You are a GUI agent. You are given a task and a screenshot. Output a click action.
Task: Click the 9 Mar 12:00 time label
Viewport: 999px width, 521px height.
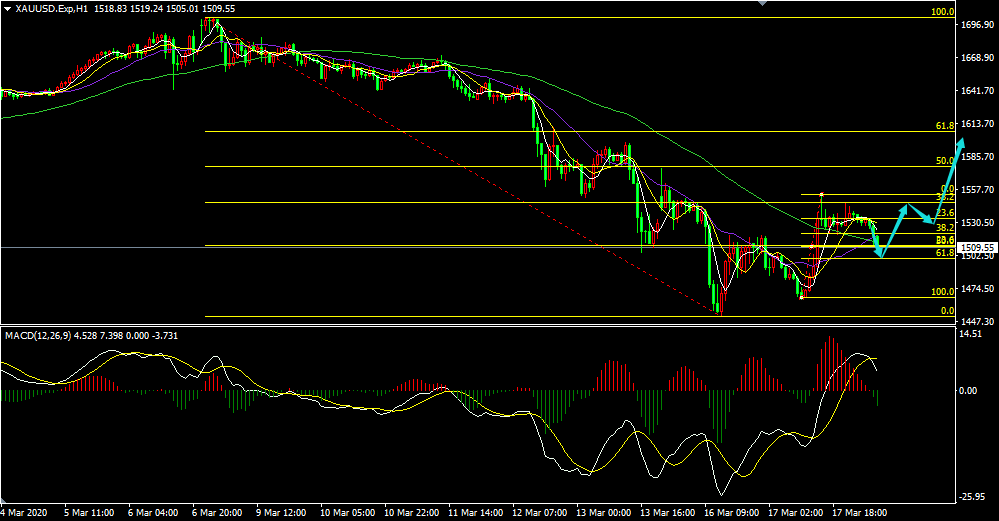tap(280, 513)
